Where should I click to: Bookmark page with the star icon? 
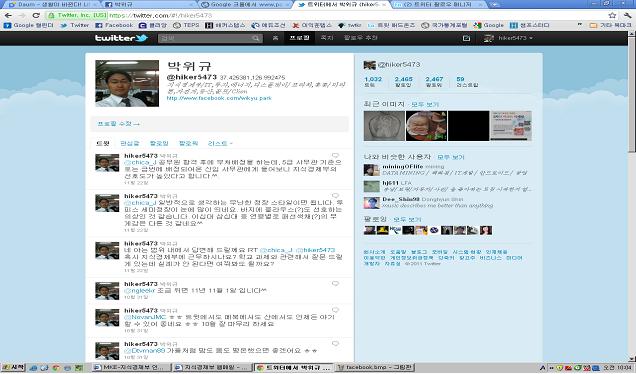[x=612, y=15]
